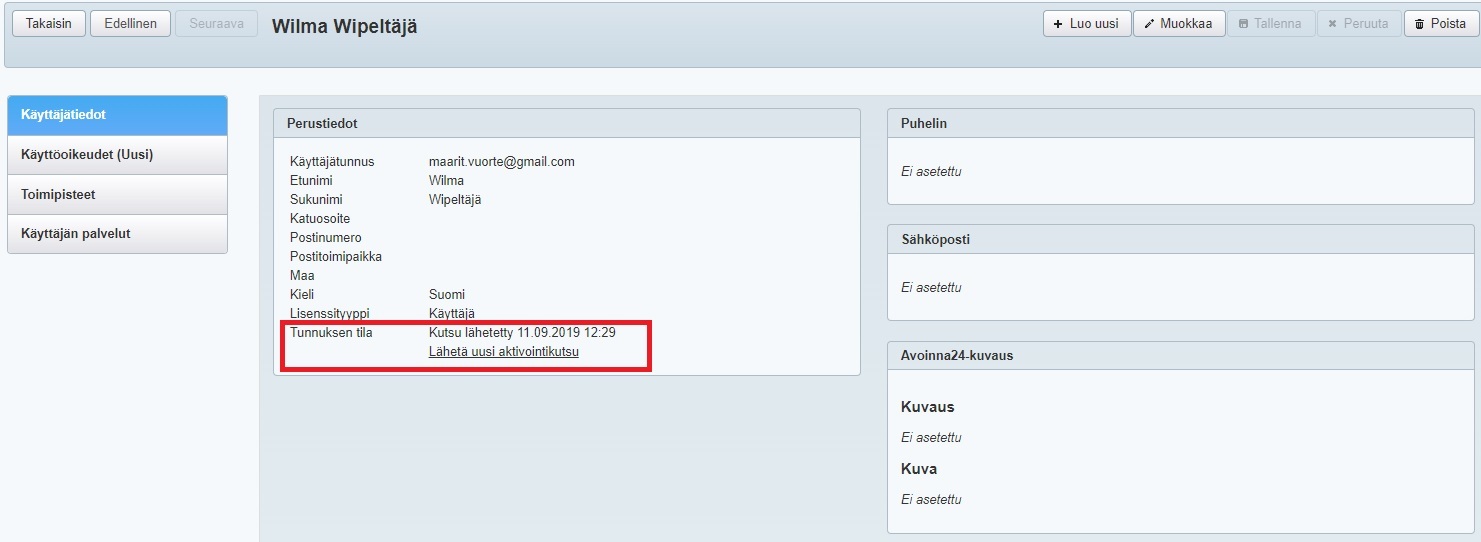The height and width of the screenshot is (542, 1481).
Task: Click the floppy disk icon on Tallenna
Action: (1244, 24)
